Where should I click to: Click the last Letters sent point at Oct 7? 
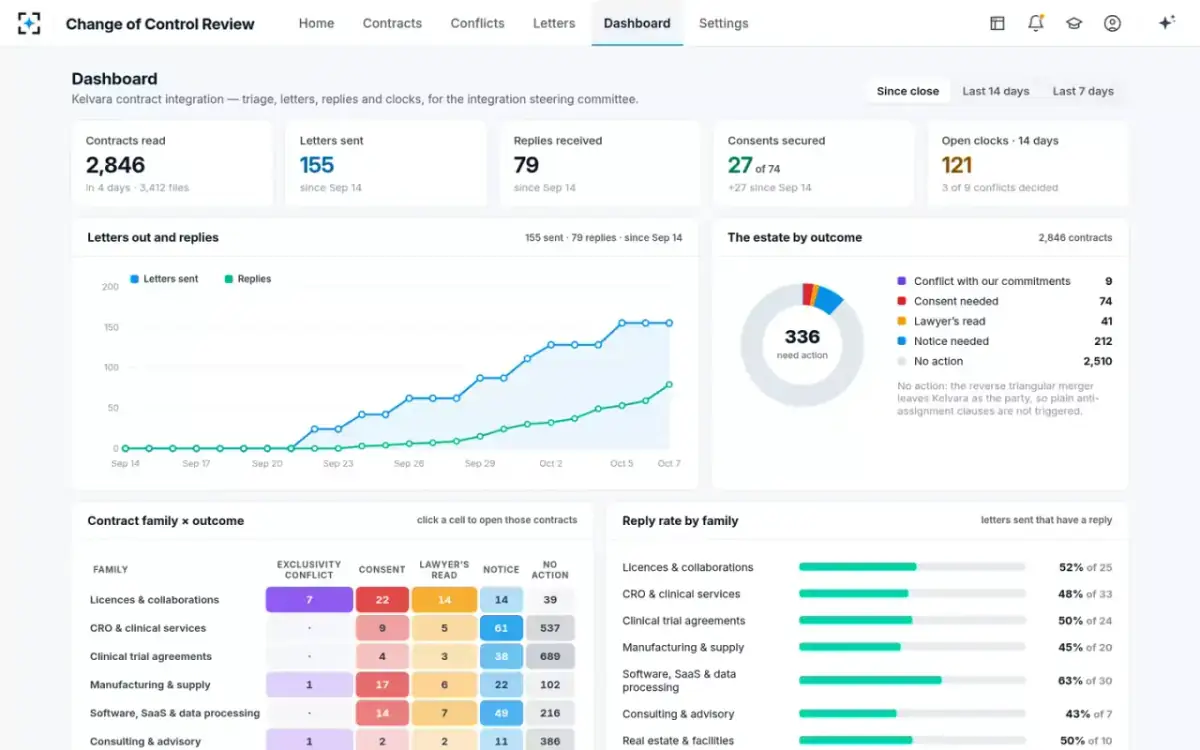(669, 323)
